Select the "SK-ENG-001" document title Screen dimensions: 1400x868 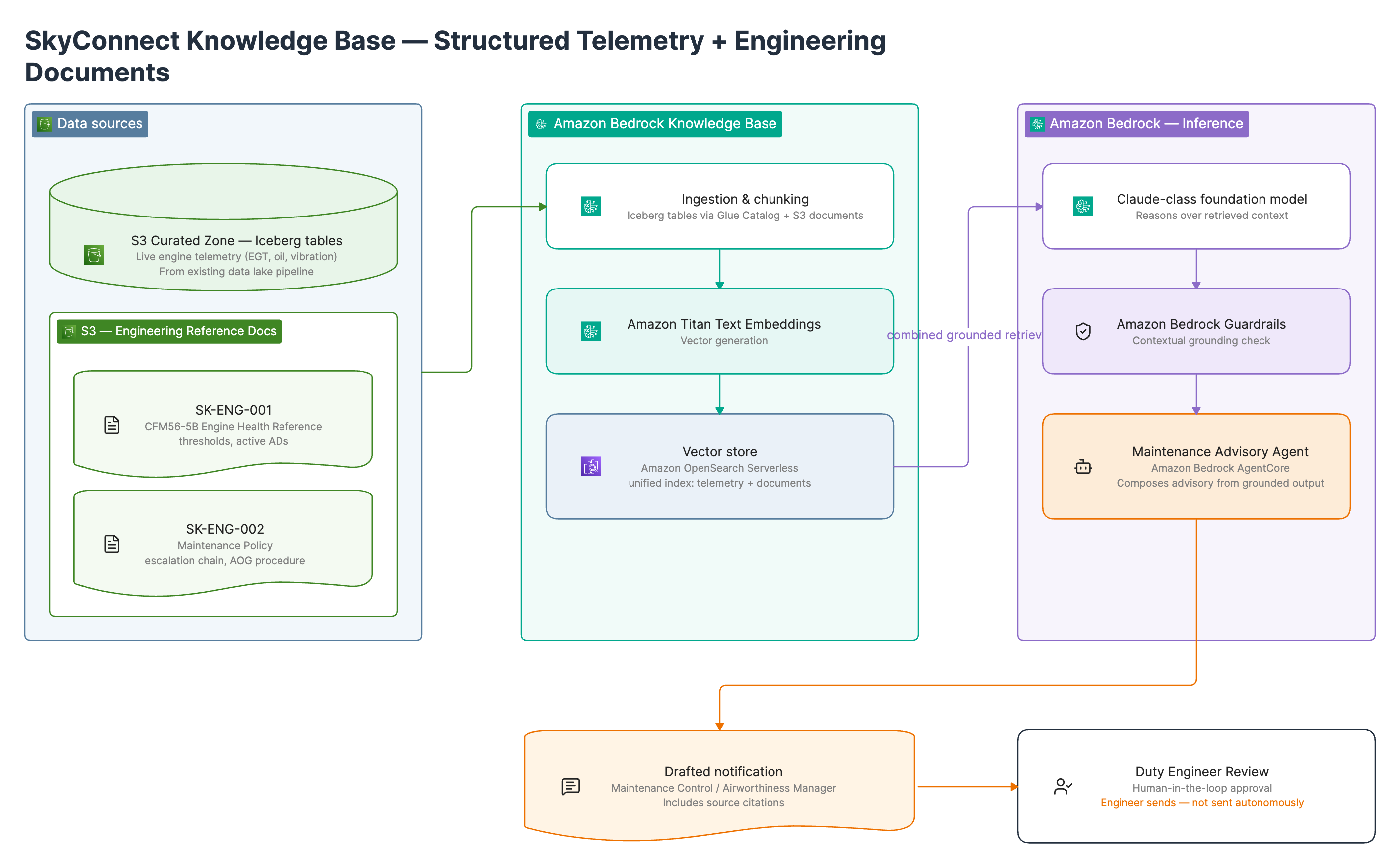(233, 410)
